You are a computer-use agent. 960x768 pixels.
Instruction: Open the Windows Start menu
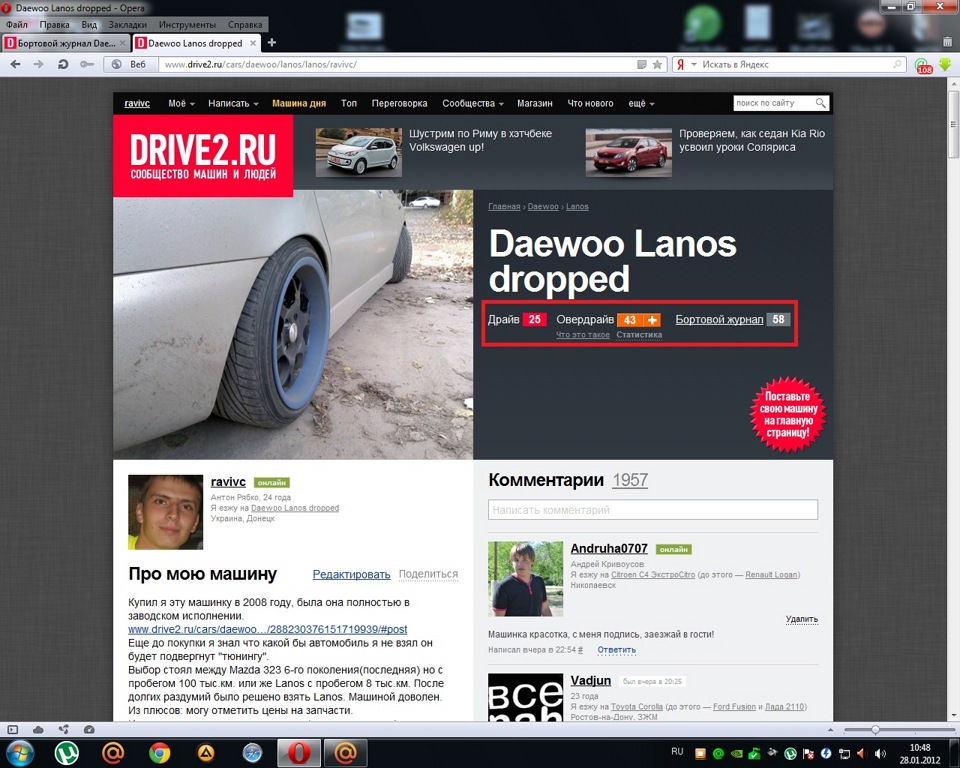pos(20,753)
